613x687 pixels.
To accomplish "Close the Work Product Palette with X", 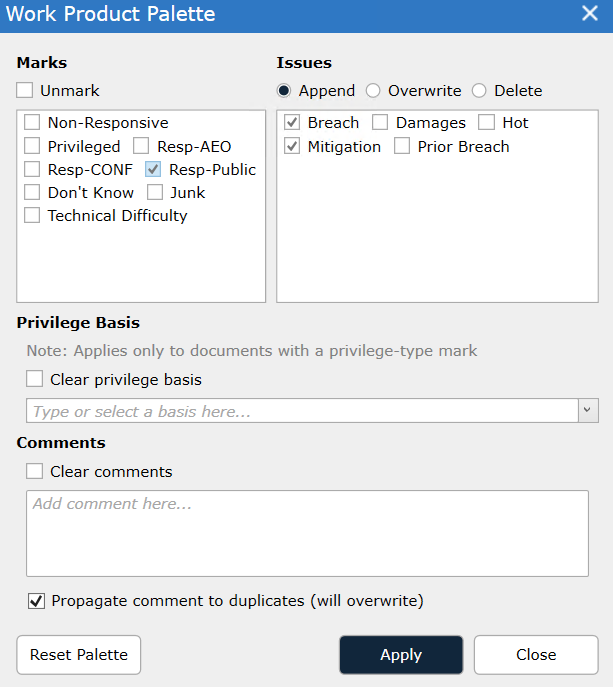I will click(590, 14).
